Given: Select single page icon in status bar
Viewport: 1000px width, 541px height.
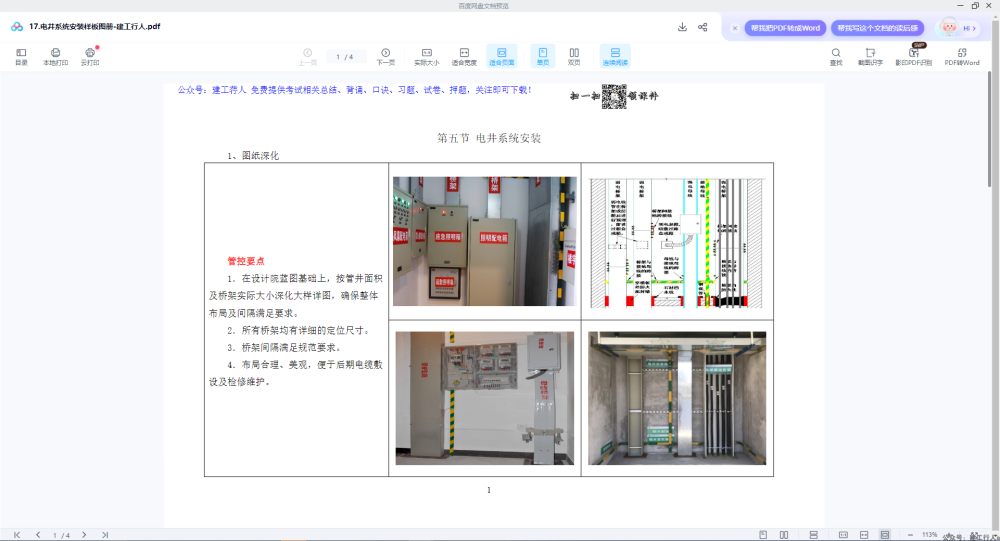Looking at the screenshot, I should pyautogui.click(x=763, y=535).
